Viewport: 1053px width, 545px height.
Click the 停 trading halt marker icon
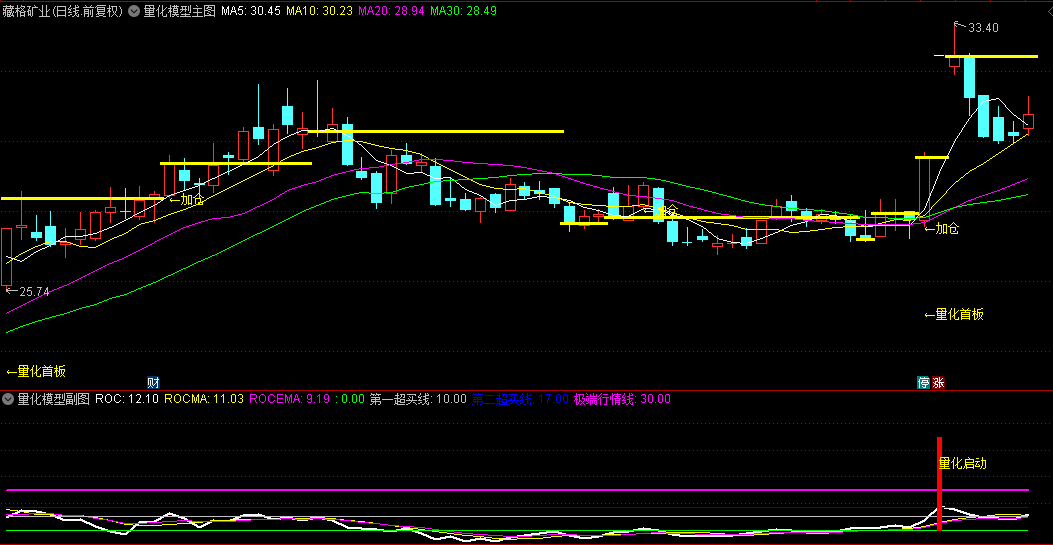[x=924, y=382]
